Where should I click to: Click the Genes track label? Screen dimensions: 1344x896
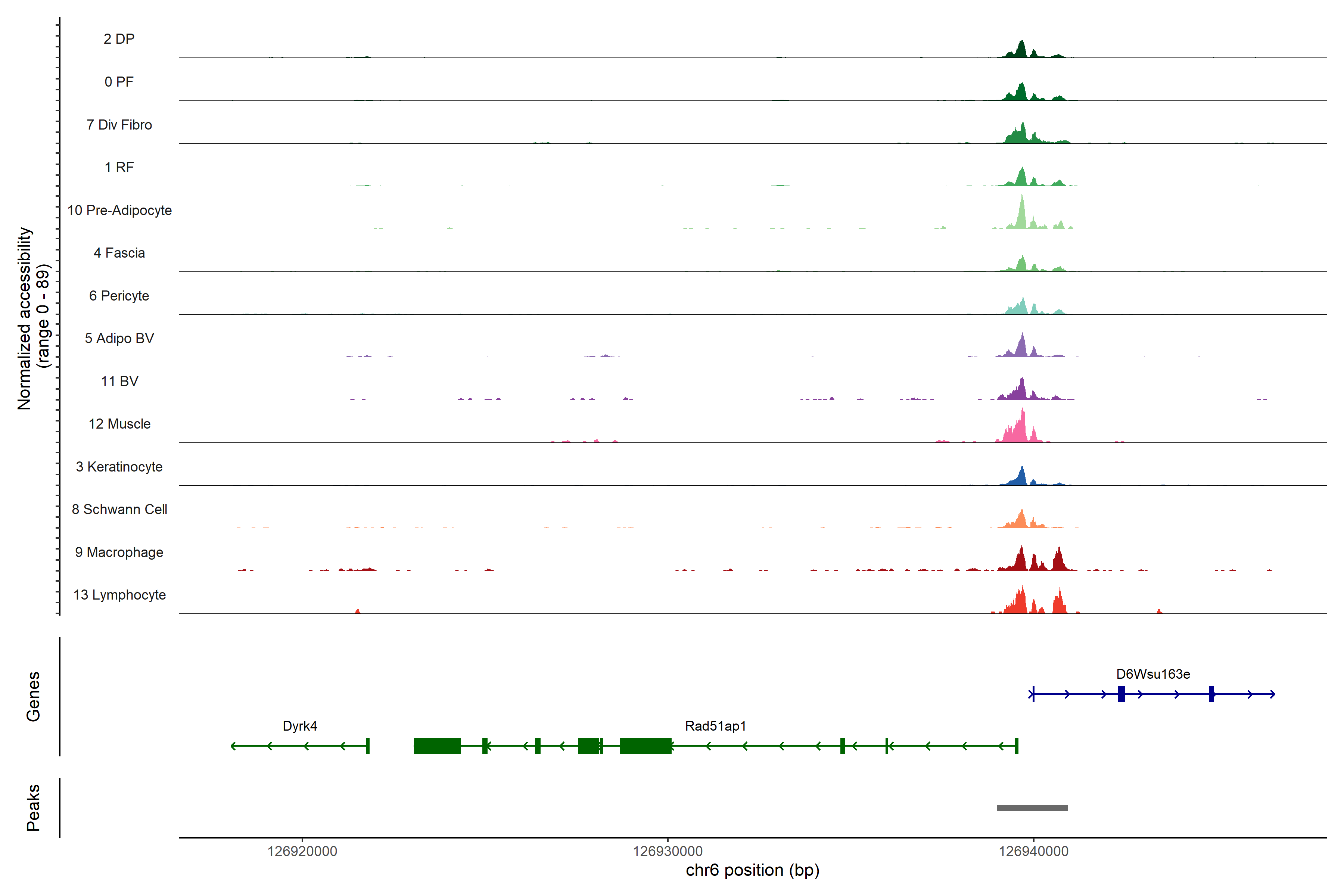pos(33,697)
